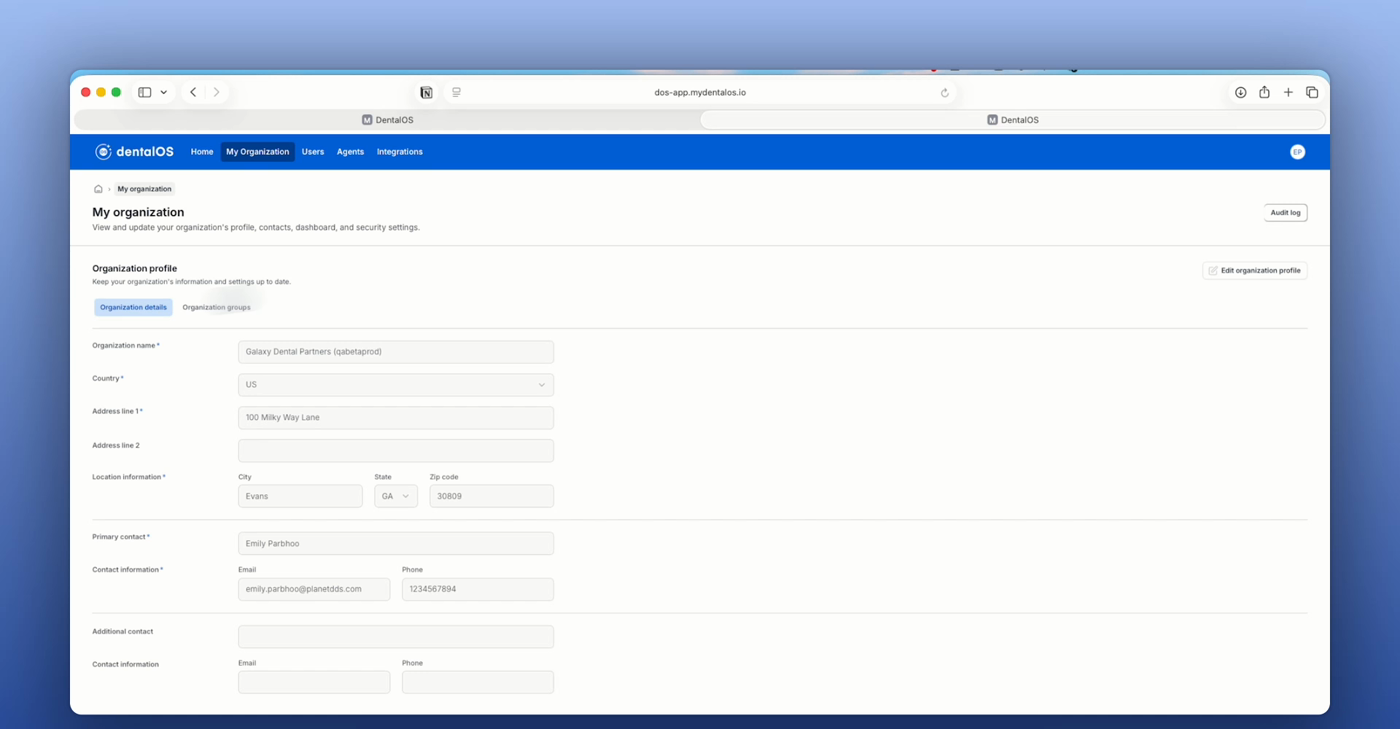This screenshot has width=1400, height=729.
Task: Click the additional contact Phone field
Action: pyautogui.click(x=478, y=682)
